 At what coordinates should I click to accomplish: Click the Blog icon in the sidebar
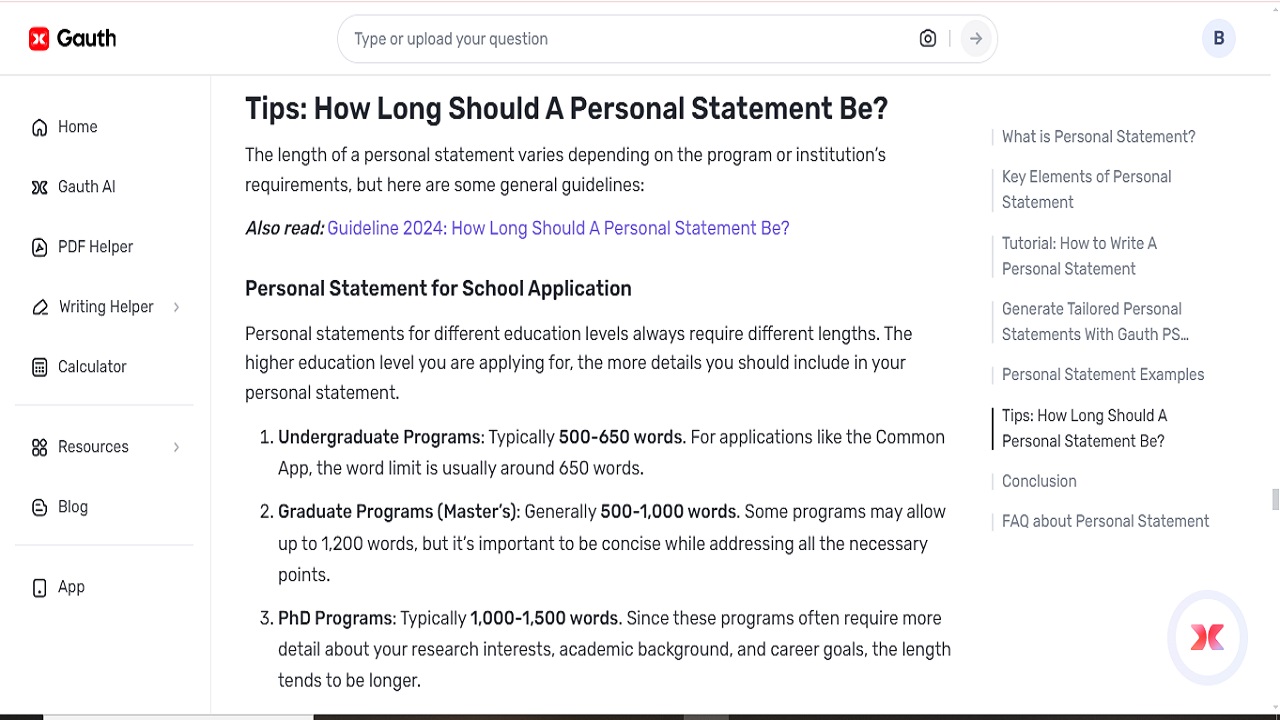pyautogui.click(x=38, y=507)
